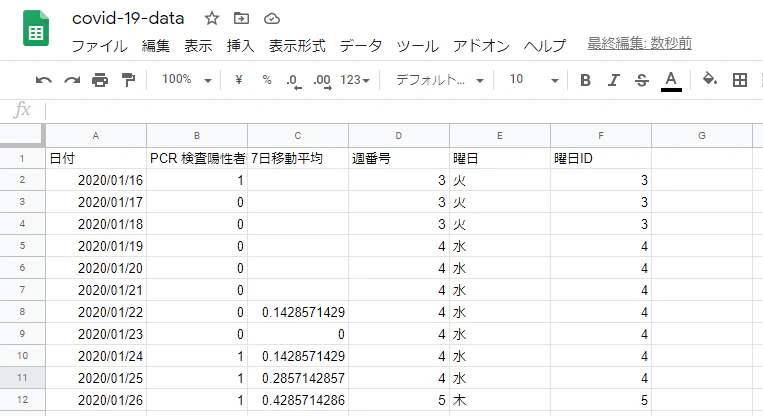
Task: Select the 週番号 header cell
Action: (x=399, y=158)
